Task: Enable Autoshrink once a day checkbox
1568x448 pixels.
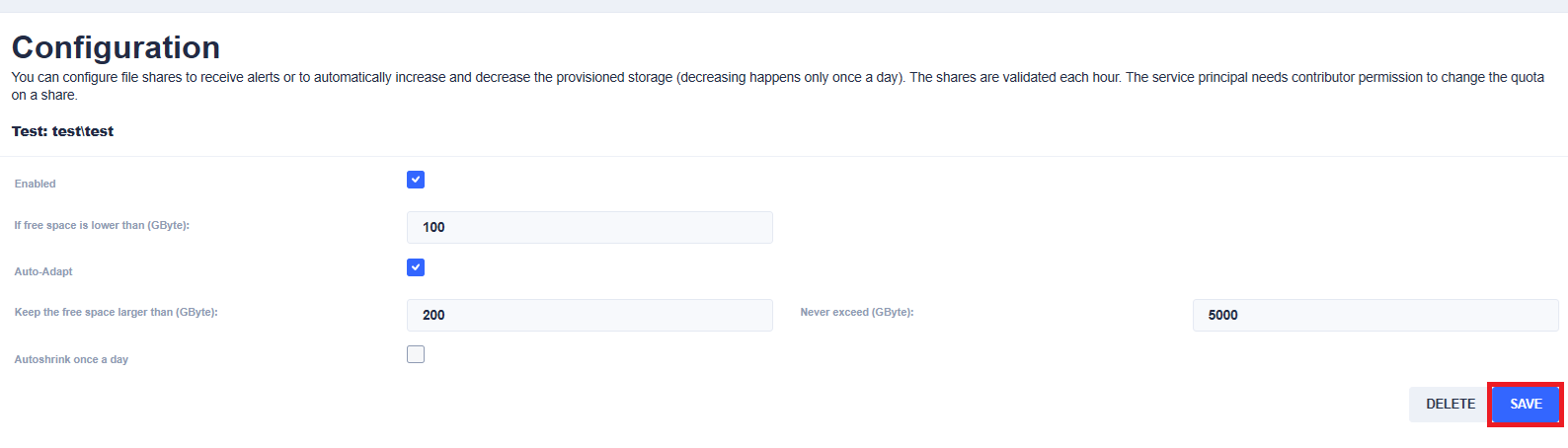Action: [416, 354]
